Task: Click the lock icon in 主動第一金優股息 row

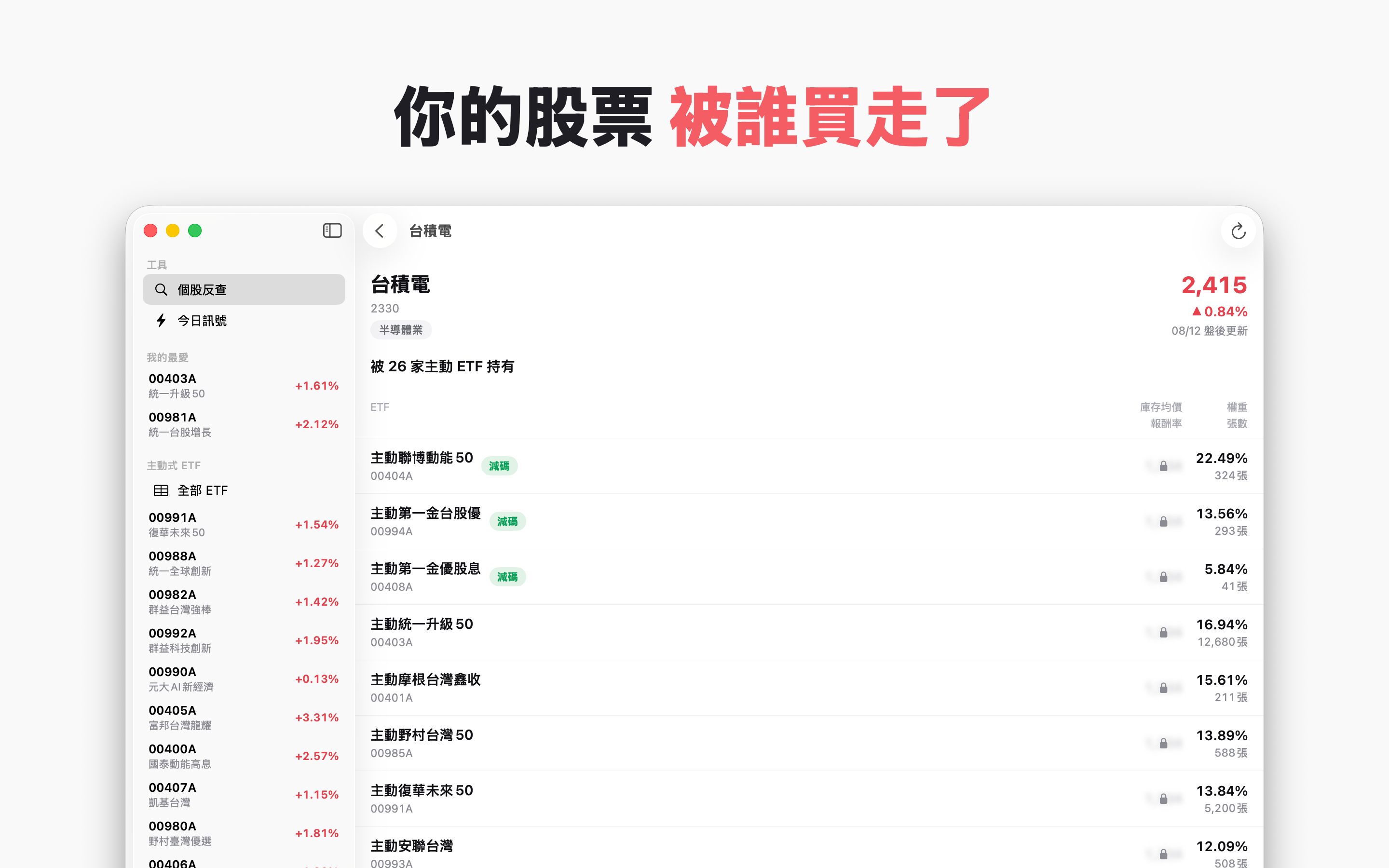Action: point(1163,576)
